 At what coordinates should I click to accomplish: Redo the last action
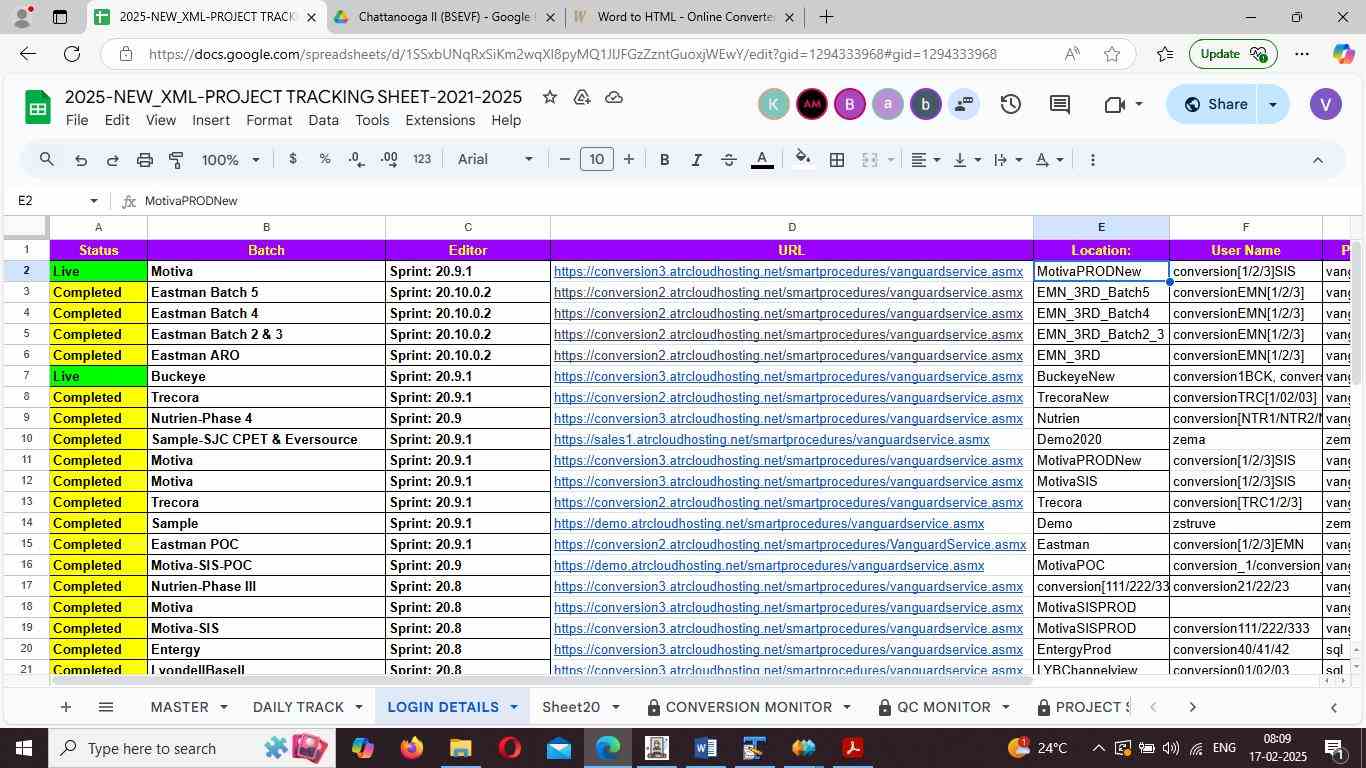coord(112,160)
